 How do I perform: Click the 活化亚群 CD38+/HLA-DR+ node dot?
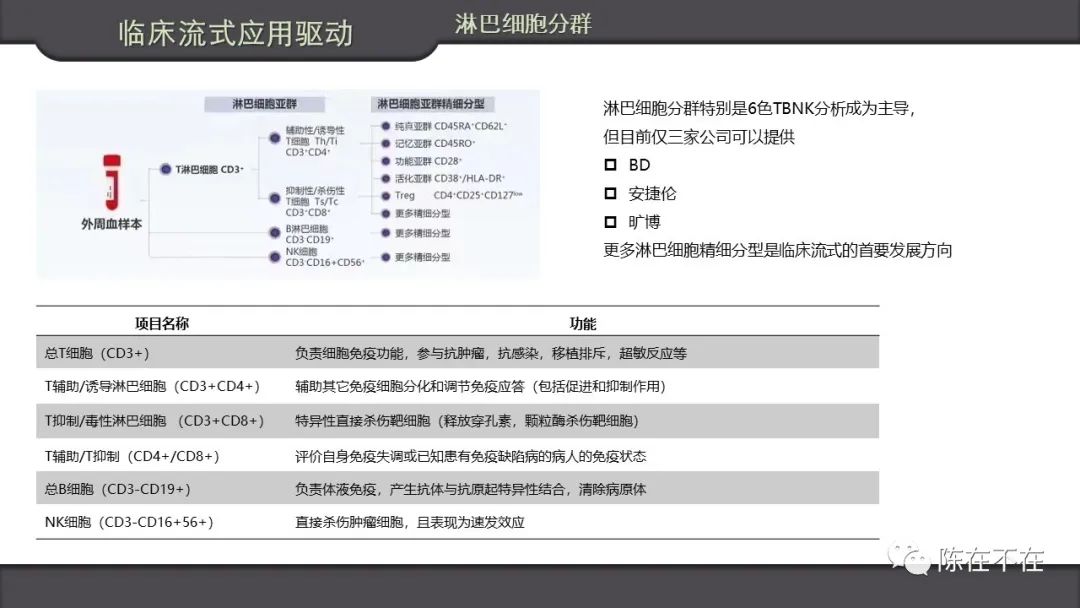[x=384, y=178]
